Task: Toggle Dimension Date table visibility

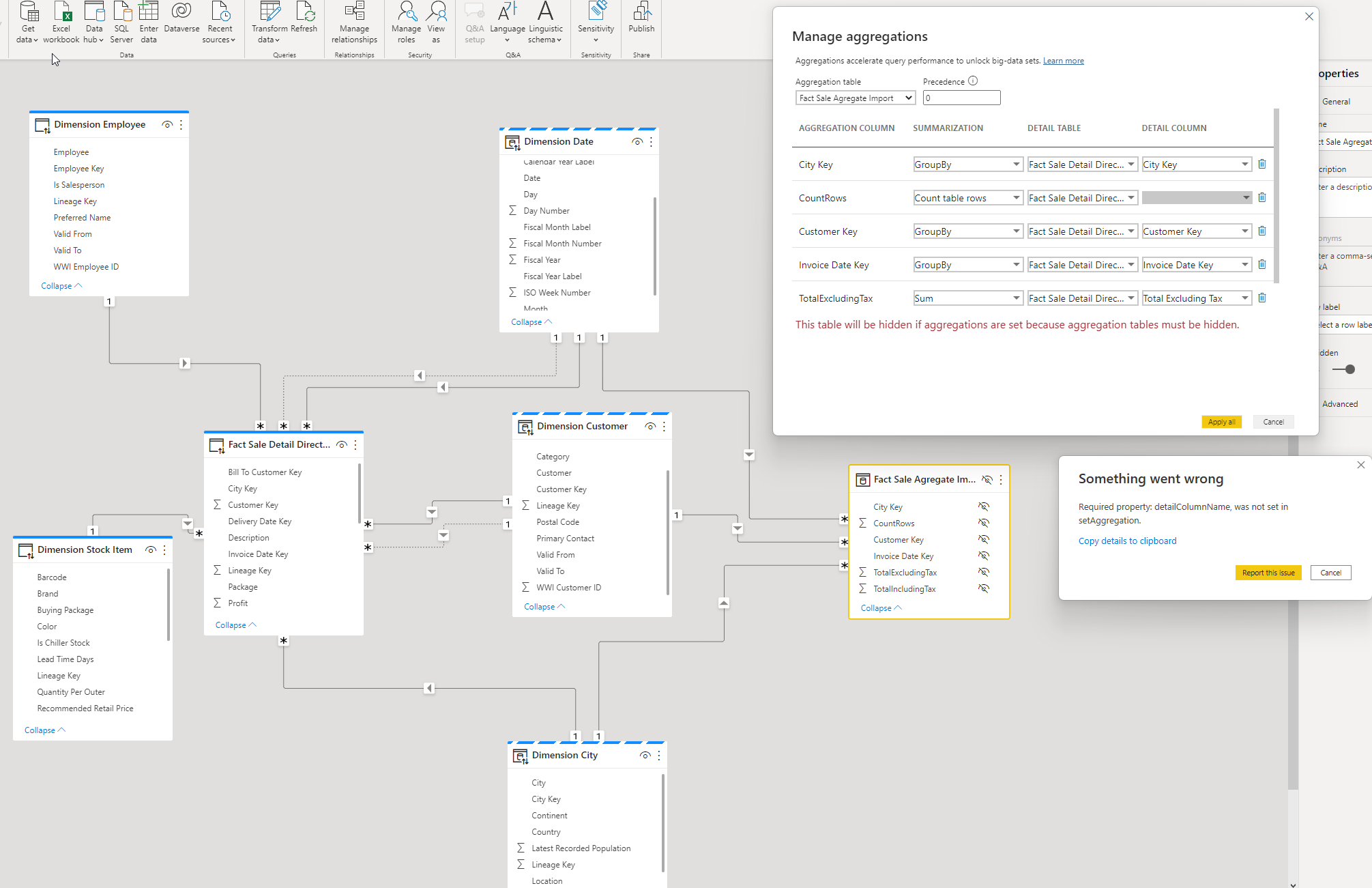Action: pos(637,142)
